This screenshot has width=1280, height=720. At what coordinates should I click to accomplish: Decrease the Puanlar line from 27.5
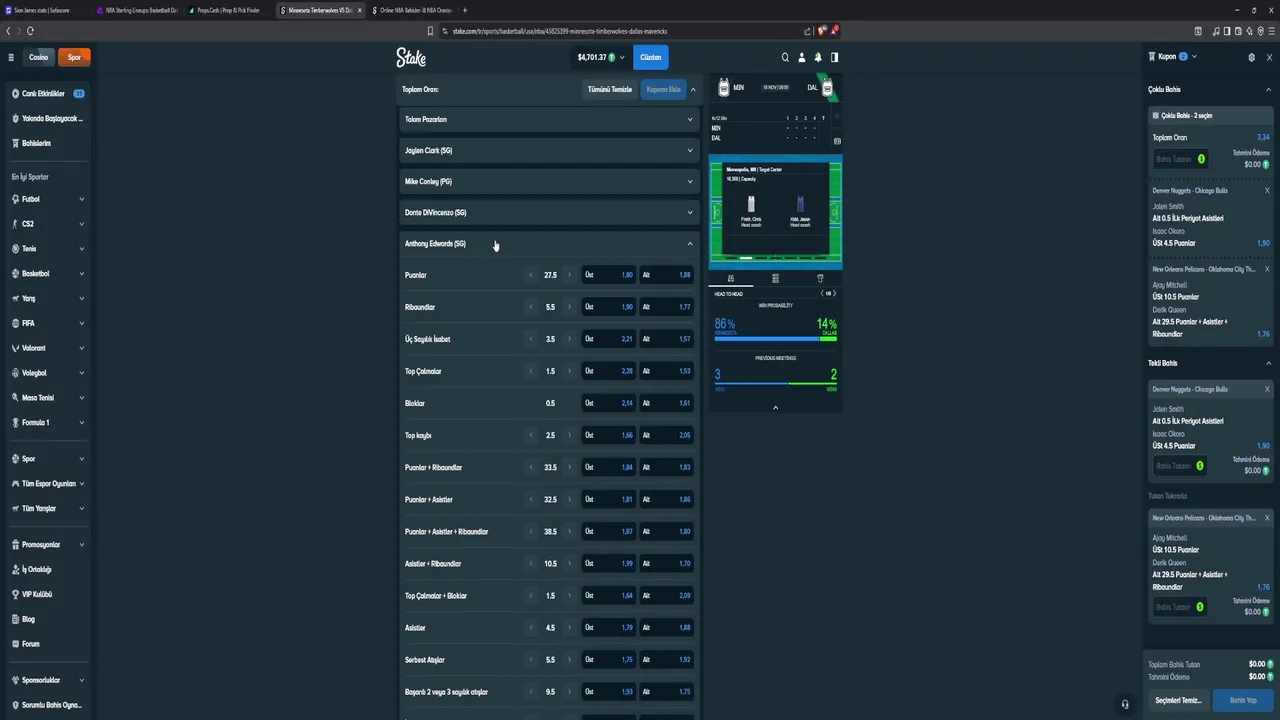coord(531,275)
